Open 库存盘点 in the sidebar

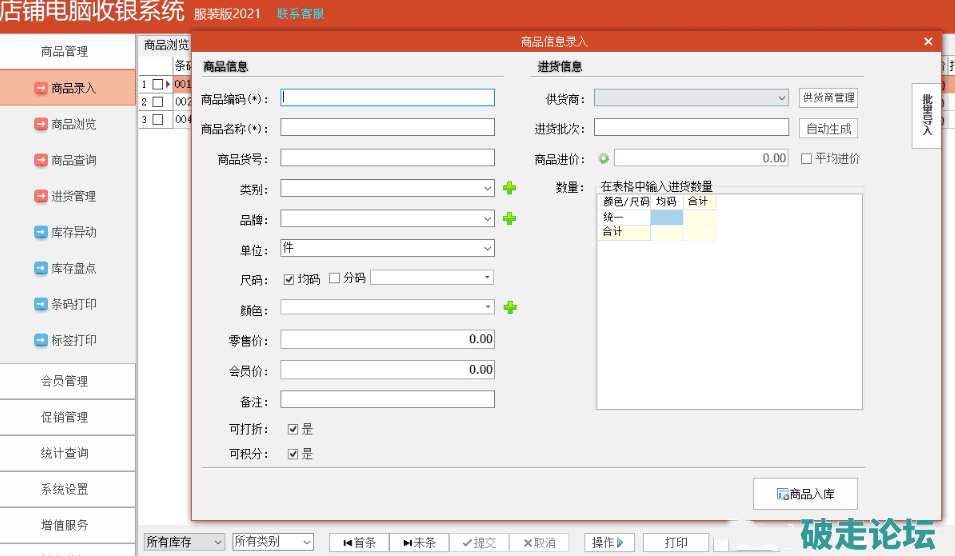(68, 268)
